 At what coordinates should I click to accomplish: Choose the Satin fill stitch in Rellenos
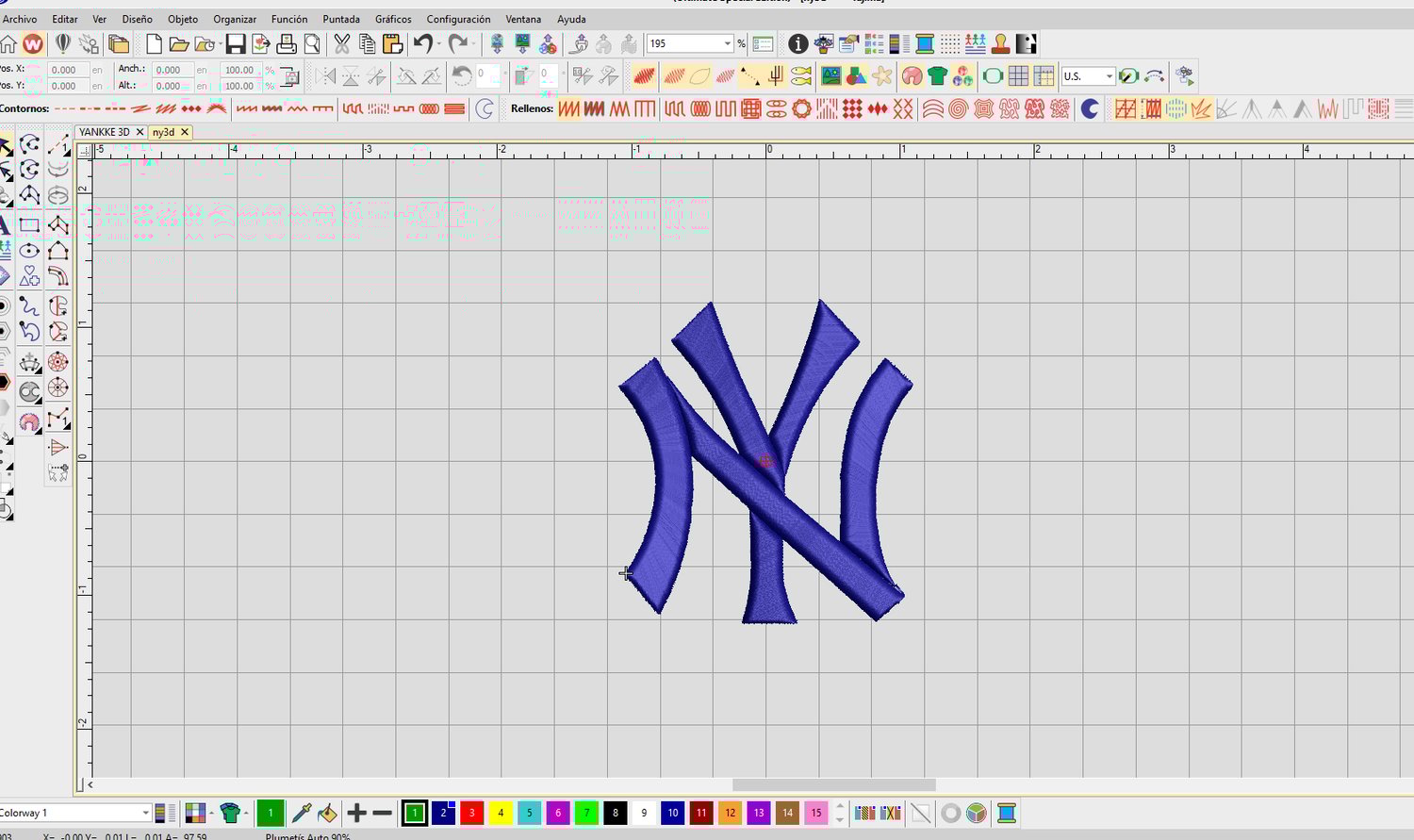pos(569,109)
